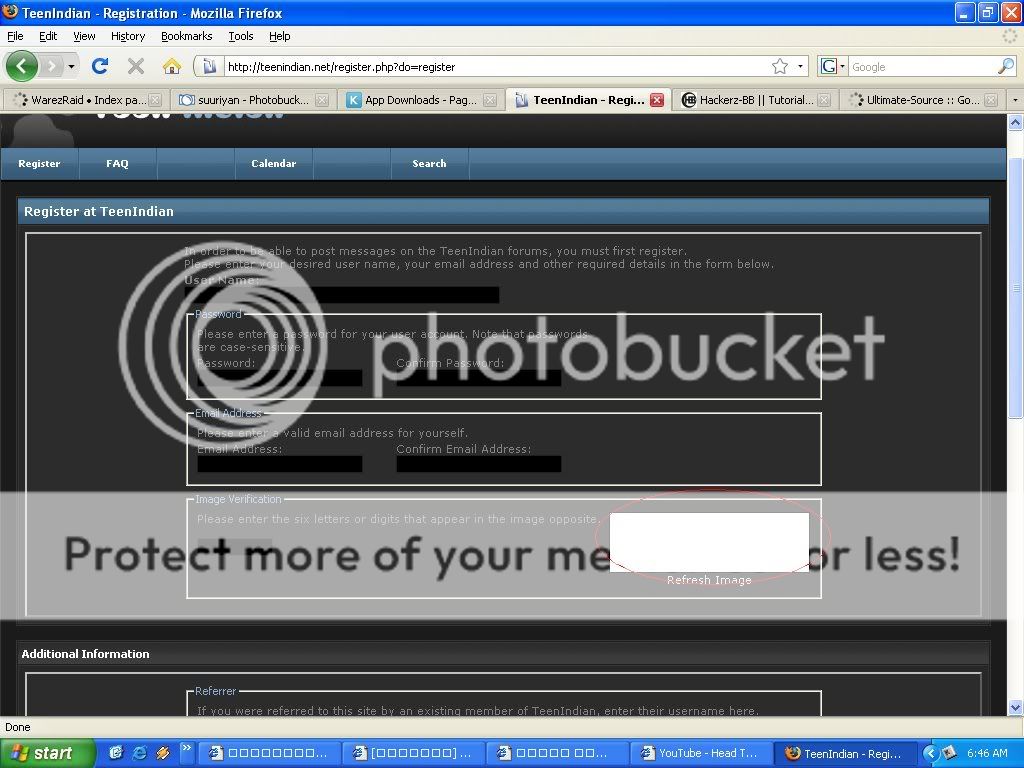The width and height of the screenshot is (1024, 768).
Task: Open the search engine selector dropdown
Action: point(833,67)
